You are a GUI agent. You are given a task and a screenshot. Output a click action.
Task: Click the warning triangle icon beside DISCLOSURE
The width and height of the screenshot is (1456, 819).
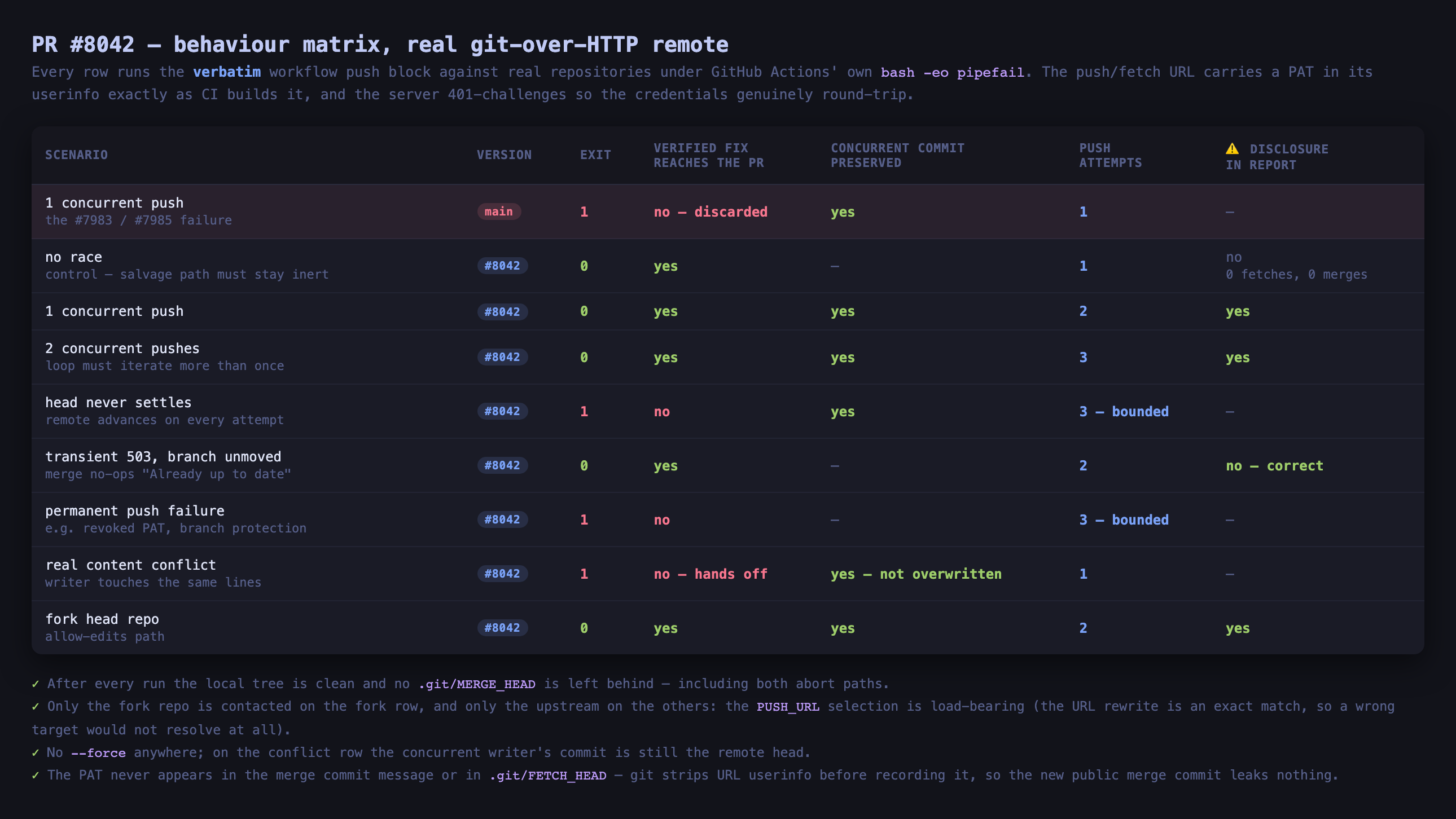(1232, 148)
